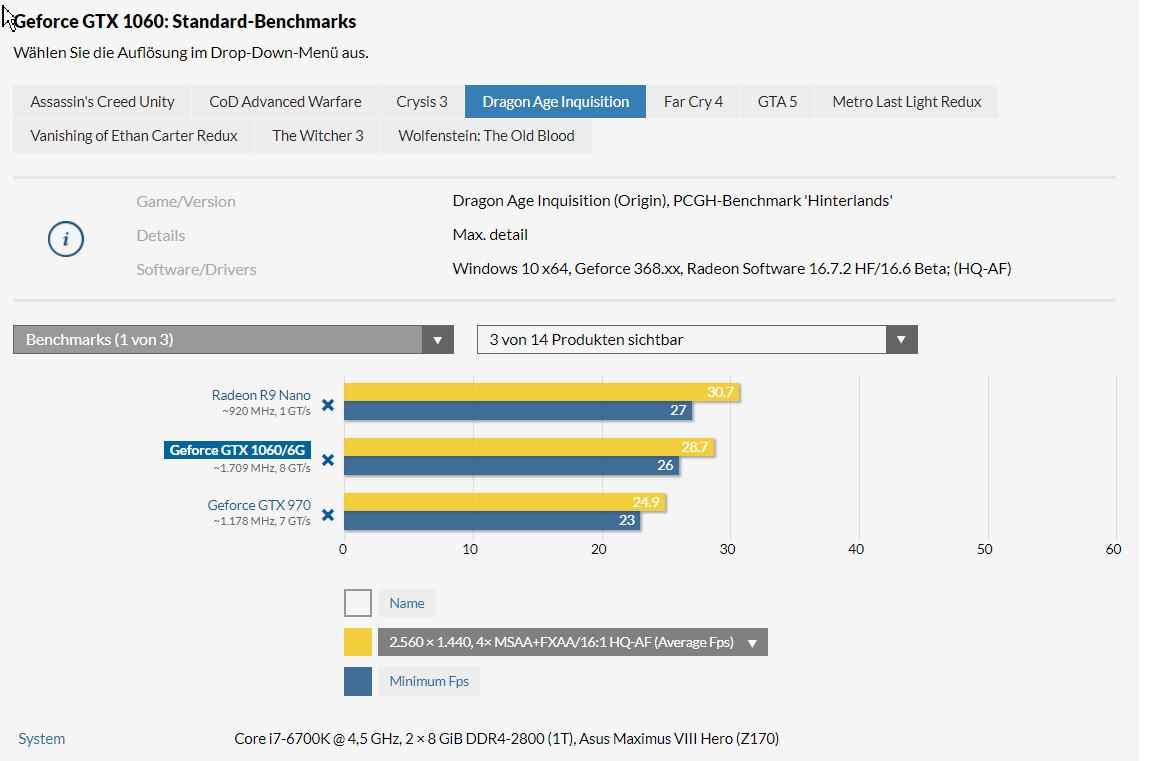The height and width of the screenshot is (761, 1152).
Task: Click the Radeon R9 Nano product link
Action: coord(261,395)
